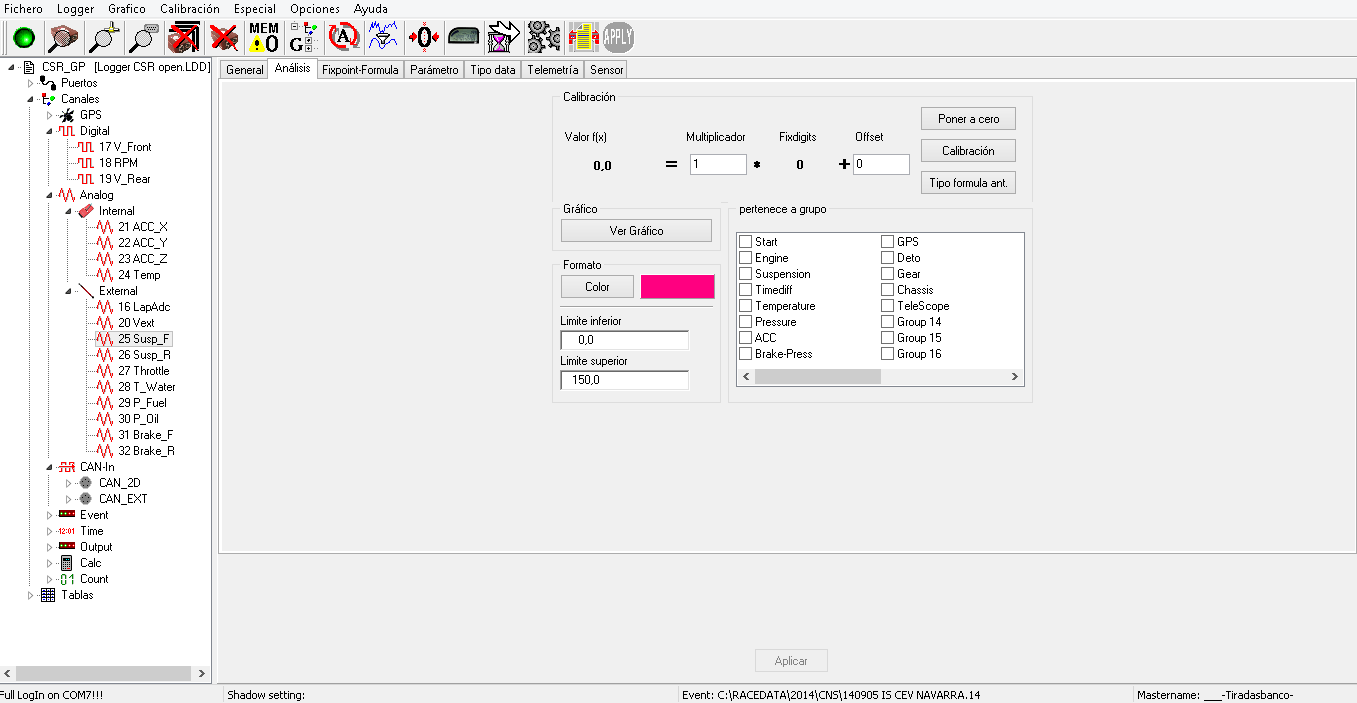Click the green status light icon
This screenshot has width=1357, height=703.
pyautogui.click(x=23, y=38)
